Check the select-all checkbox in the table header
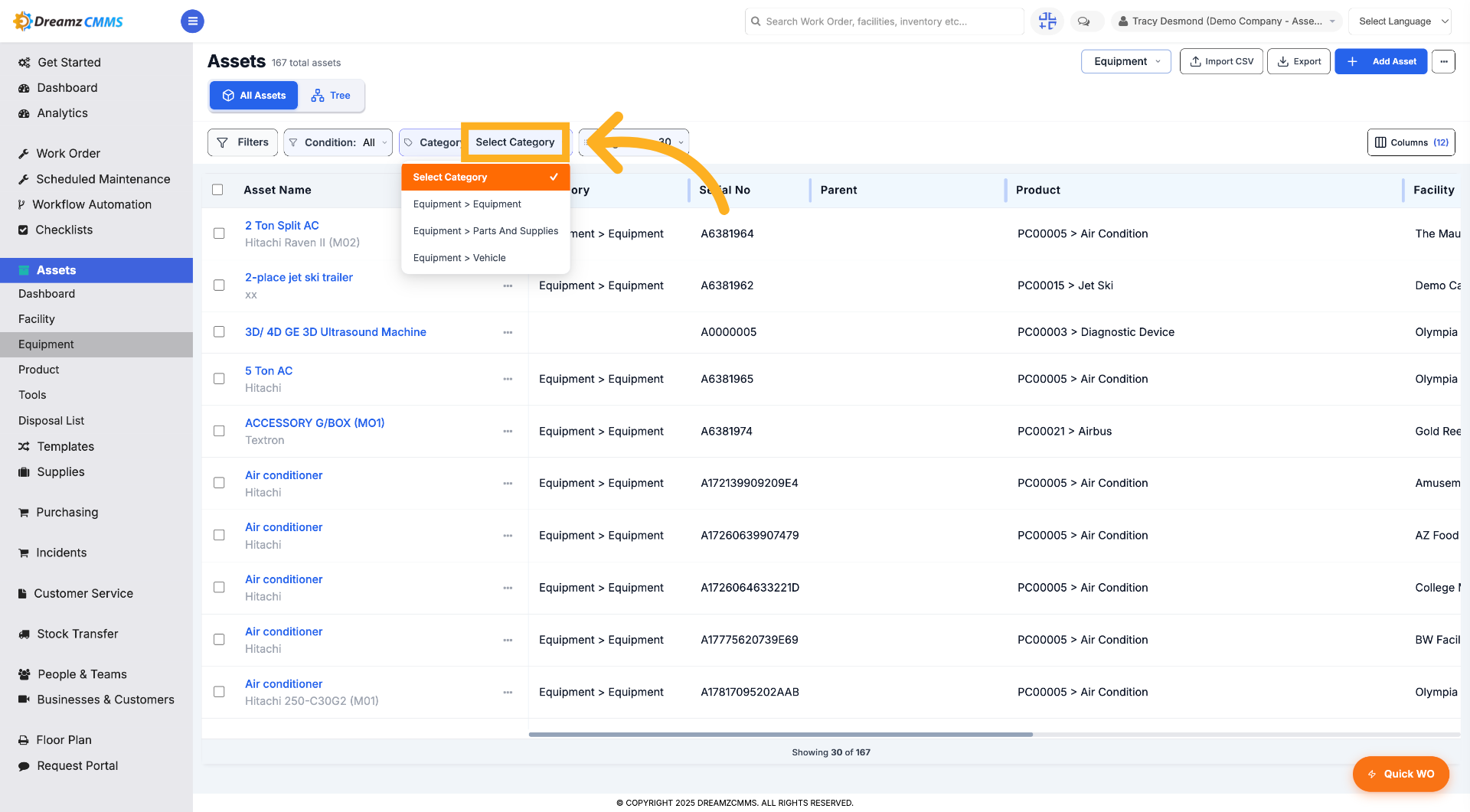Viewport: 1470px width, 812px height. pos(217,190)
